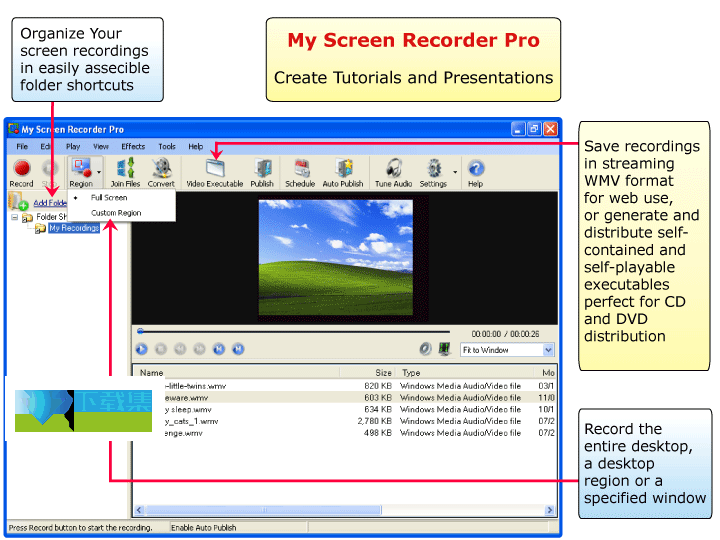720x540 pixels.
Task: Expand the Region dropdown arrow
Action: pyautogui.click(x=99, y=173)
